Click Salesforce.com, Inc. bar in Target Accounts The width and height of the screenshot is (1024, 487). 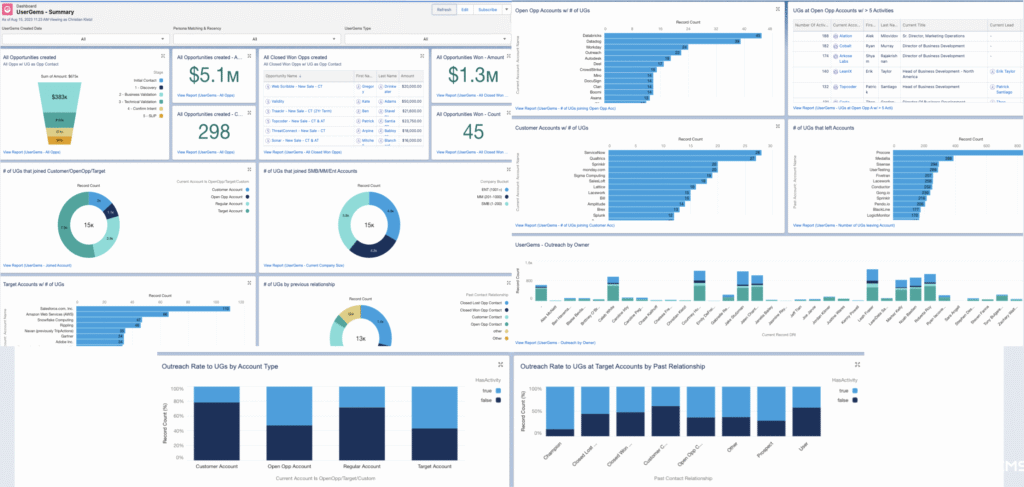click(153, 308)
